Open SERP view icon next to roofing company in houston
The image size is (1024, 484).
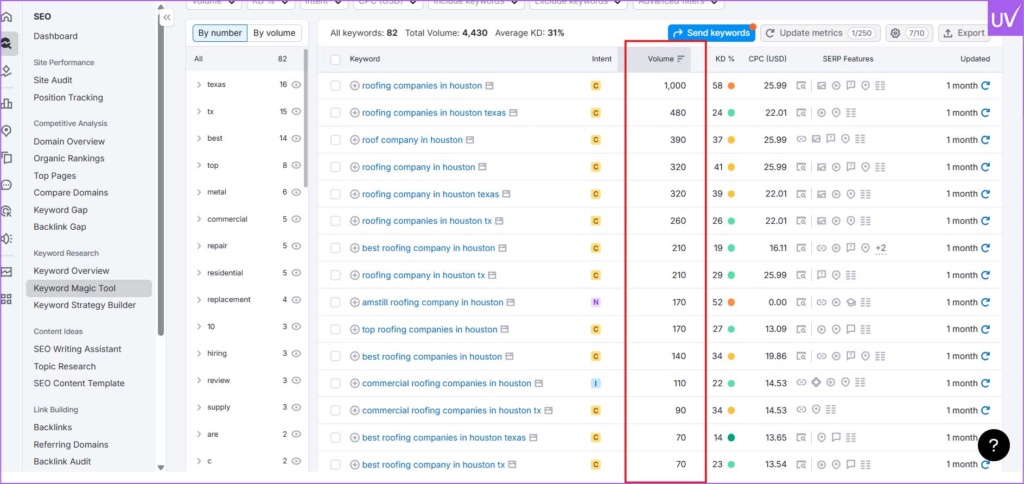click(x=482, y=167)
